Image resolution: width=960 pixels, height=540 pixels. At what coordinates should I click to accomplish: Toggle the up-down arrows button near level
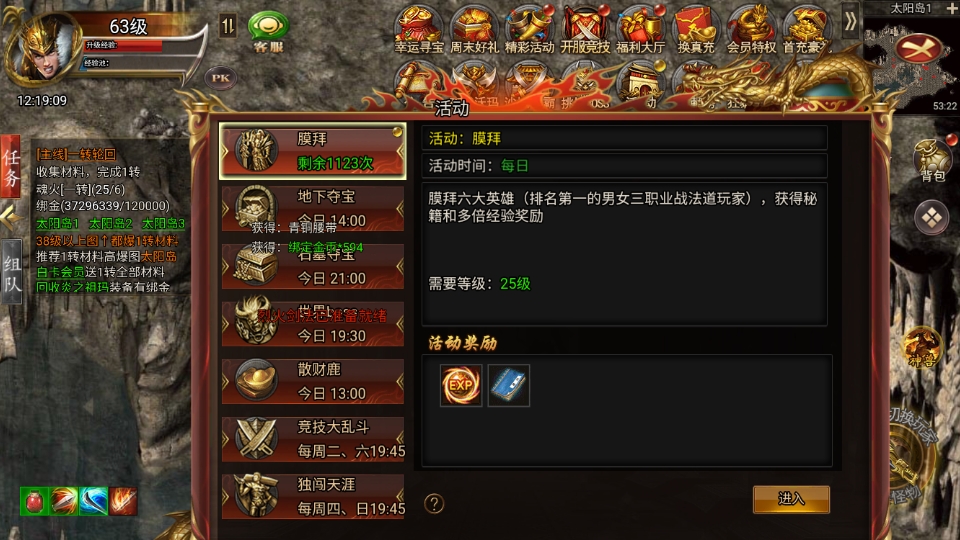click(228, 26)
